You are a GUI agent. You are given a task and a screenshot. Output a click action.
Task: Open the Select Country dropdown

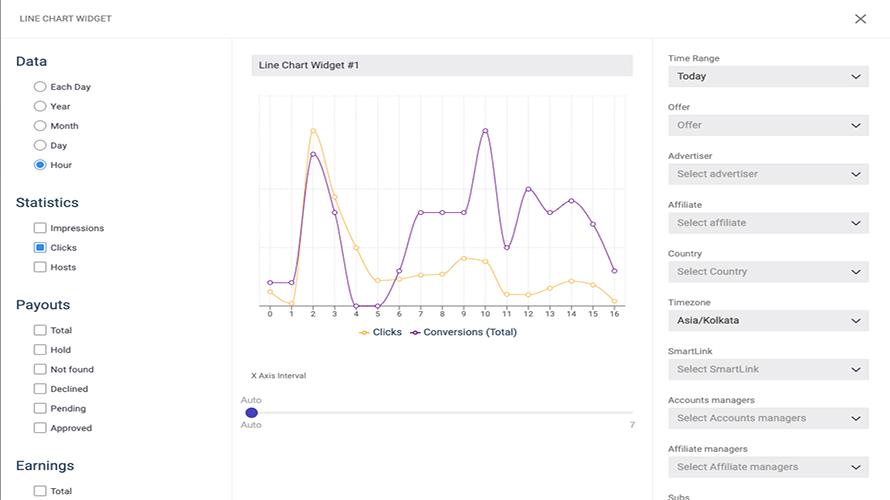pyautogui.click(x=767, y=272)
